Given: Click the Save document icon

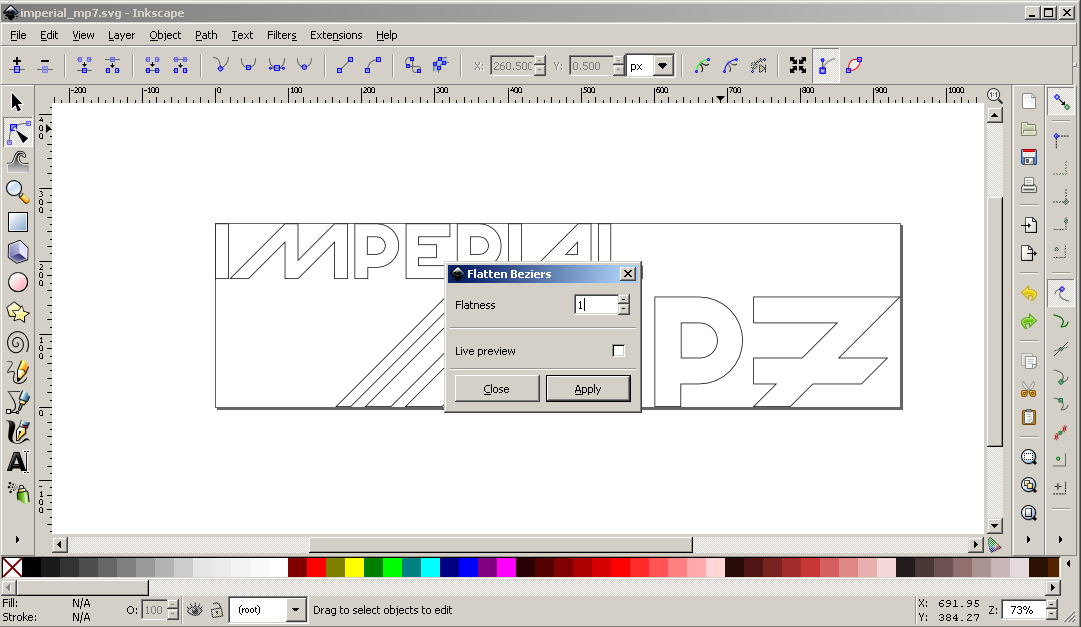Looking at the screenshot, I should tap(1028, 157).
